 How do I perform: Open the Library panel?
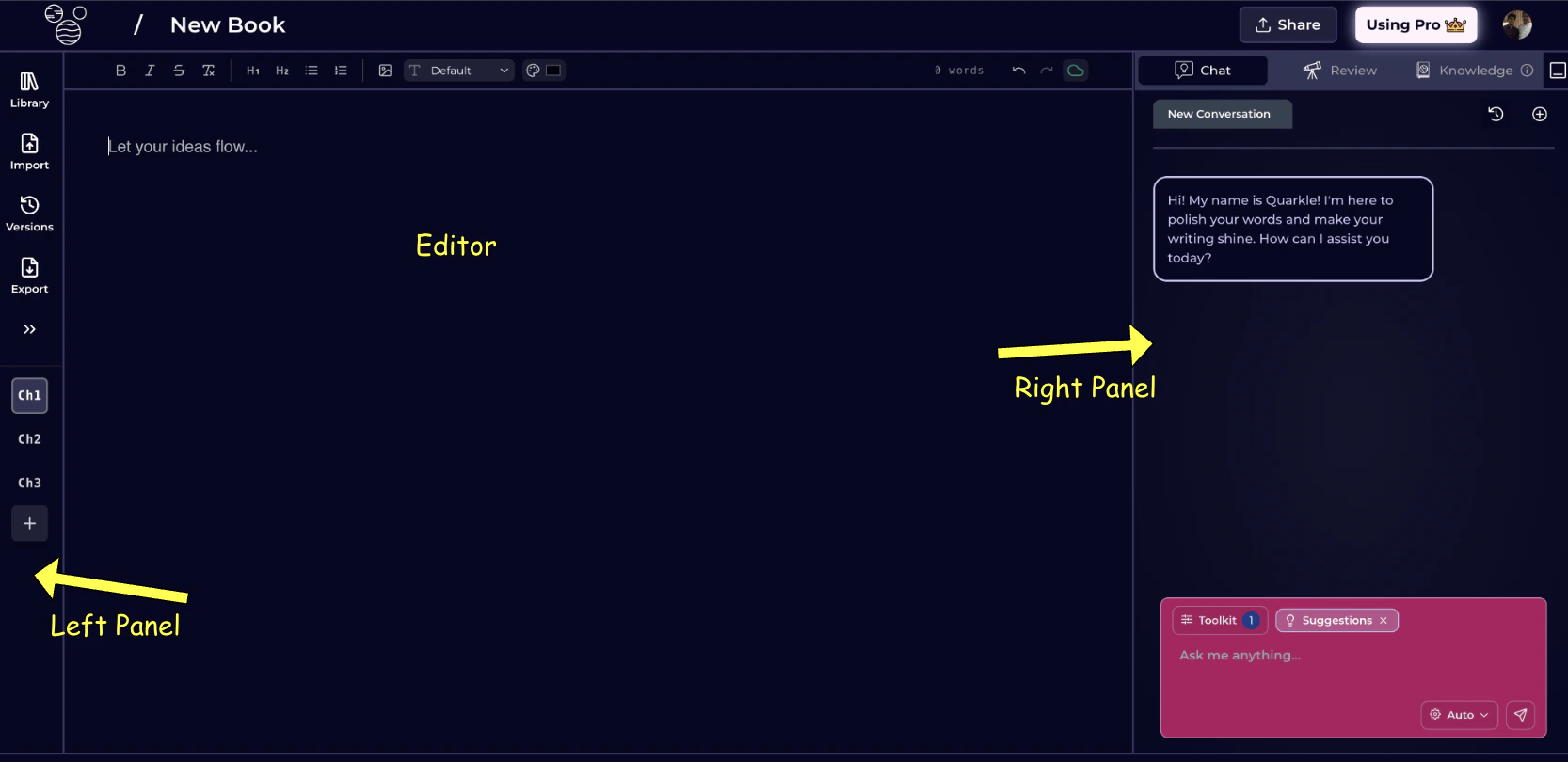pos(29,90)
